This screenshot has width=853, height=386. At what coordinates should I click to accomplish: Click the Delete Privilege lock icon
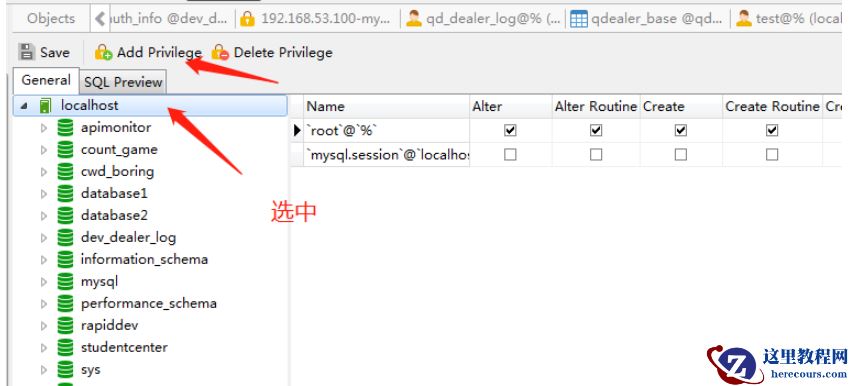[x=220, y=52]
